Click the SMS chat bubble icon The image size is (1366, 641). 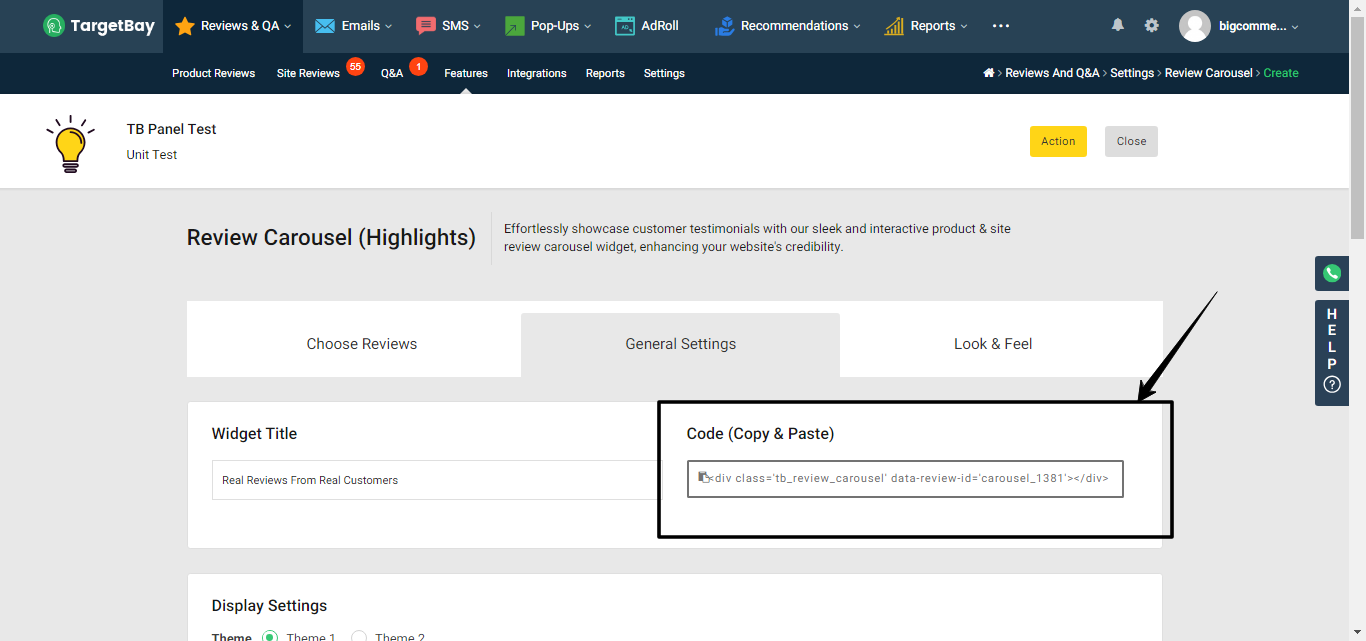(426, 26)
